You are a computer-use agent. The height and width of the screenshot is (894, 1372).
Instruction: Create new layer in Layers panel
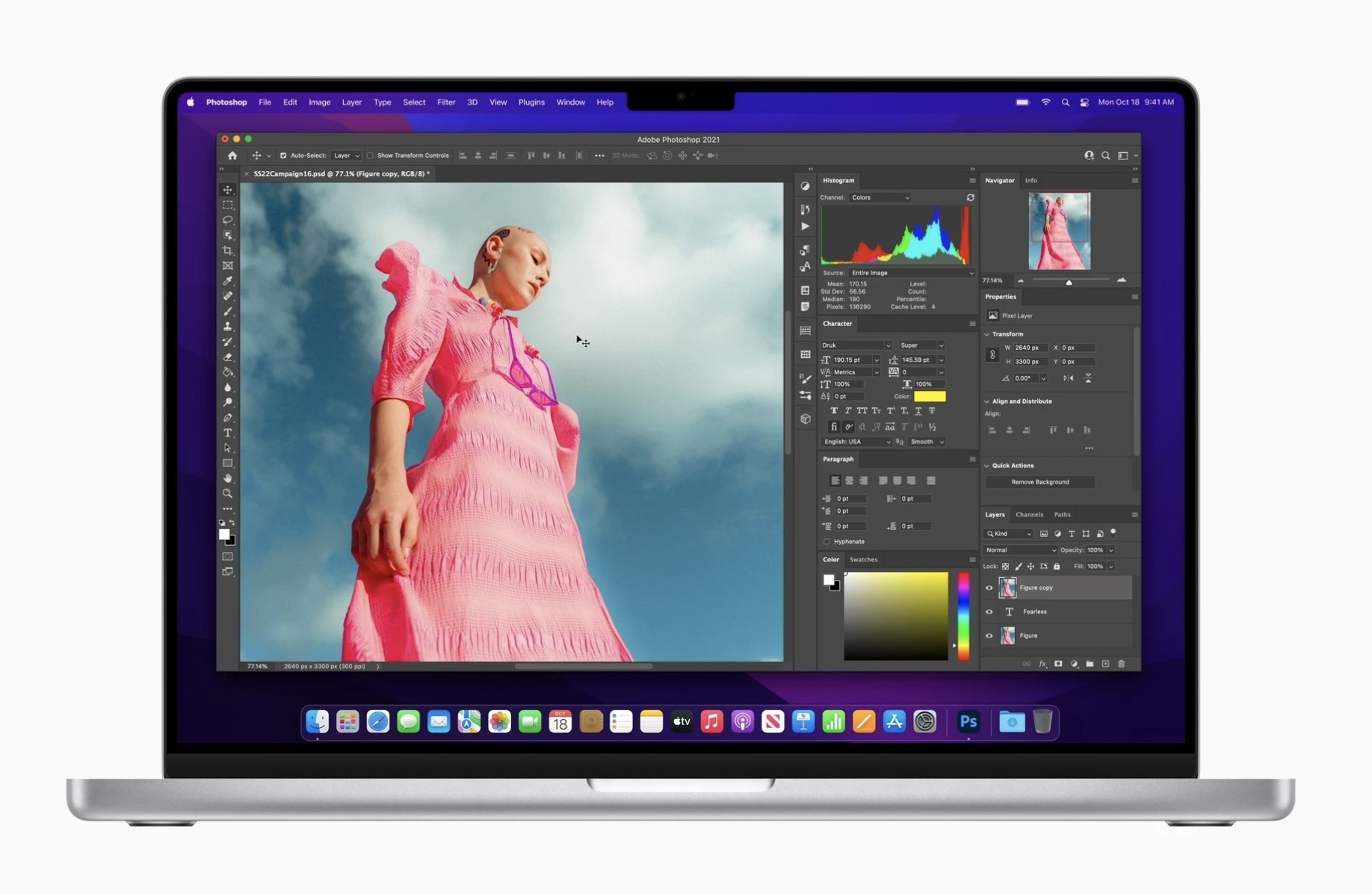click(x=1105, y=664)
